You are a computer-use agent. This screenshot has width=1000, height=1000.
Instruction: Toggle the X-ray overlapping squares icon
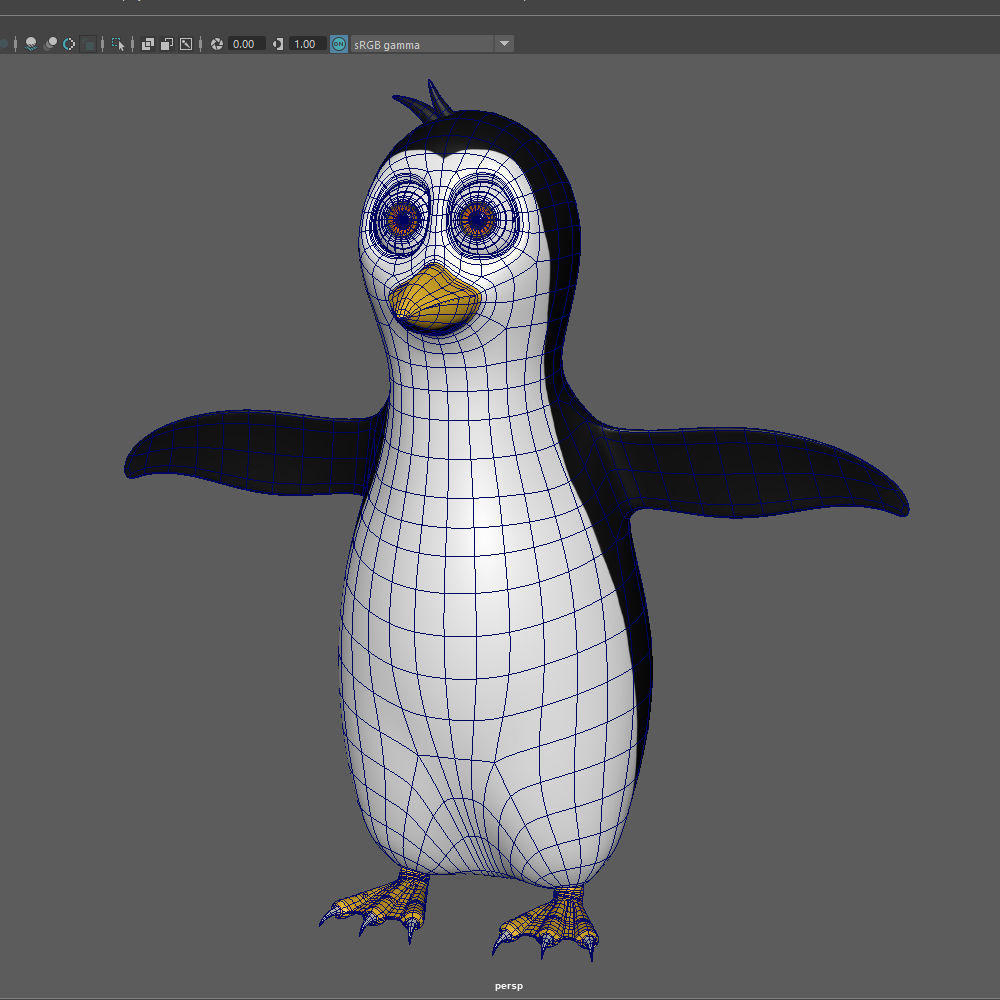tap(148, 44)
